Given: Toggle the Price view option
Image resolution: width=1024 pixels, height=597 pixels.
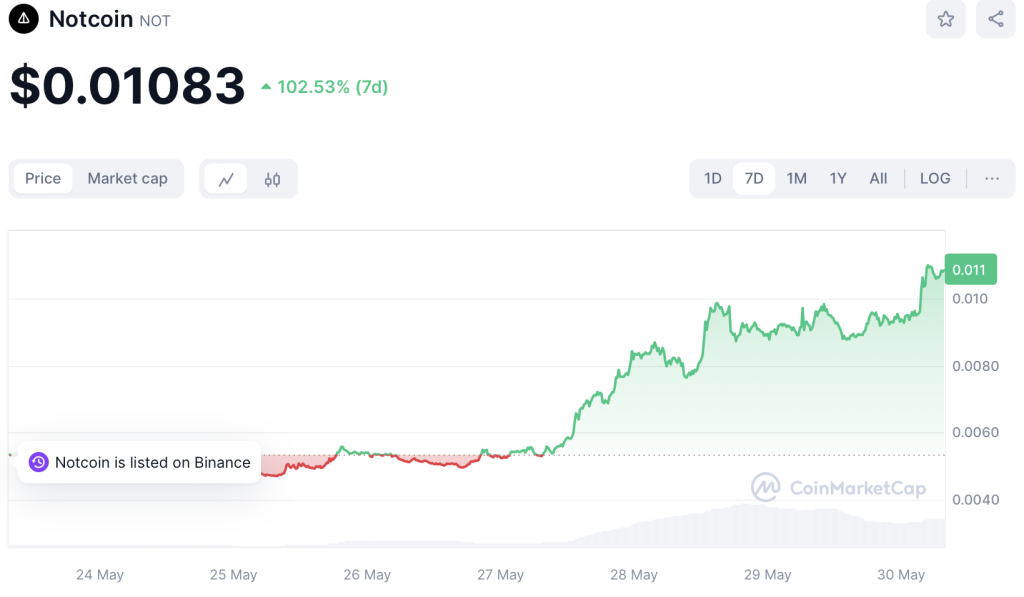Looking at the screenshot, I should (43, 178).
